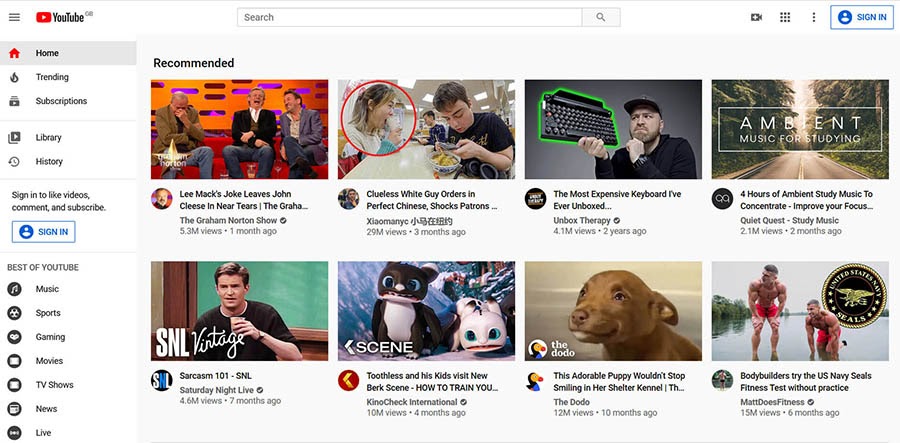900x443 pixels.
Task: Click The Dodo channel name
Action: (571, 402)
